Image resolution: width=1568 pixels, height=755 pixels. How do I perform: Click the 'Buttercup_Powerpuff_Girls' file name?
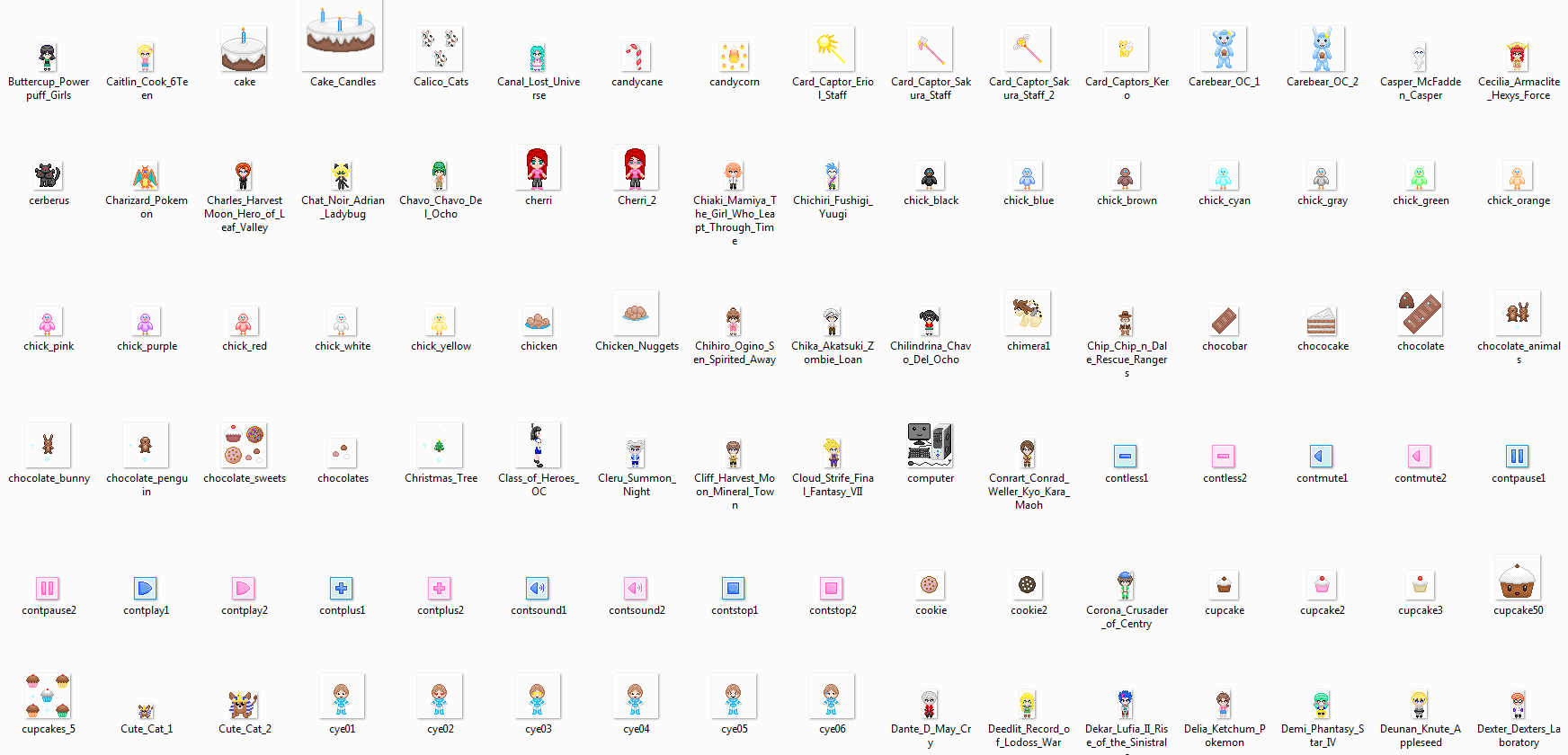pyautogui.click(x=49, y=88)
